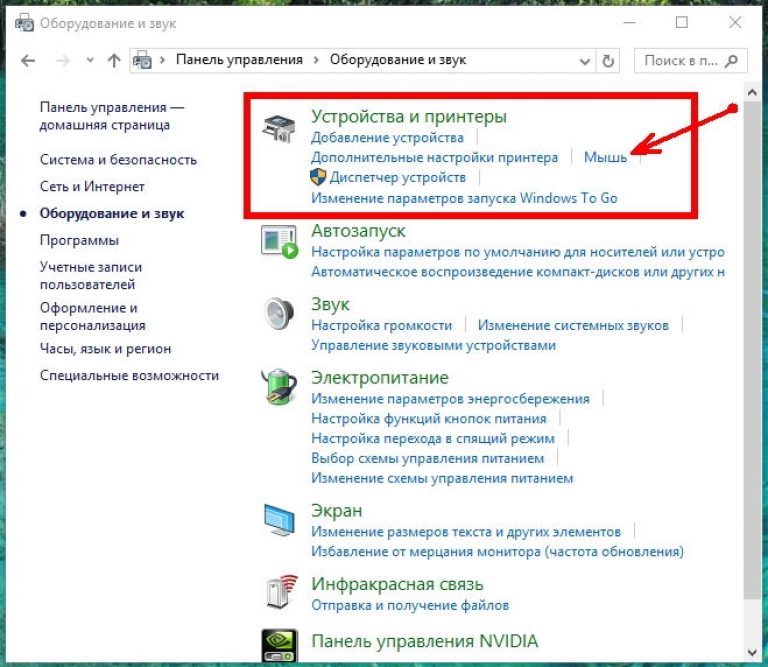Screen dimensions: 768x667
Task: Click the refresh button in address bar
Action: [607, 60]
